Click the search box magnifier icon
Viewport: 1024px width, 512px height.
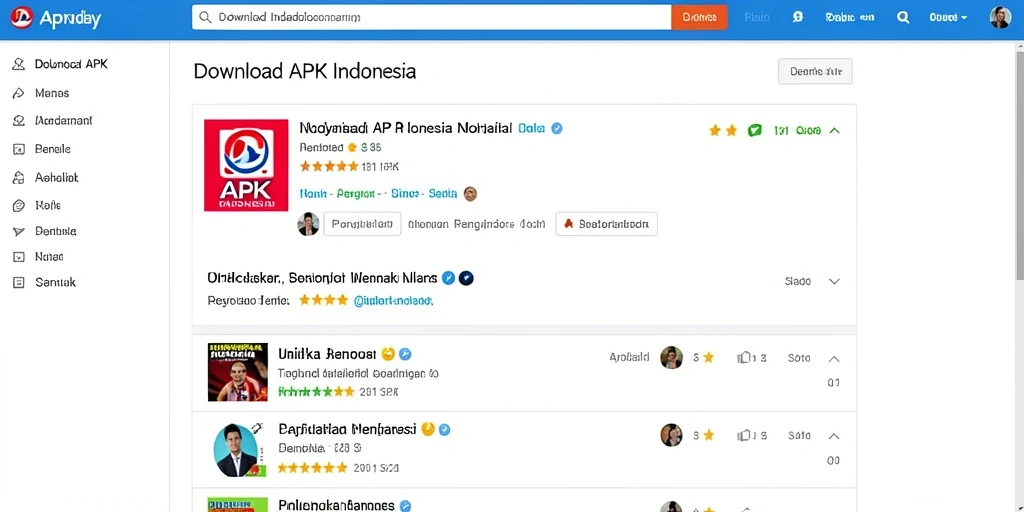coord(205,18)
